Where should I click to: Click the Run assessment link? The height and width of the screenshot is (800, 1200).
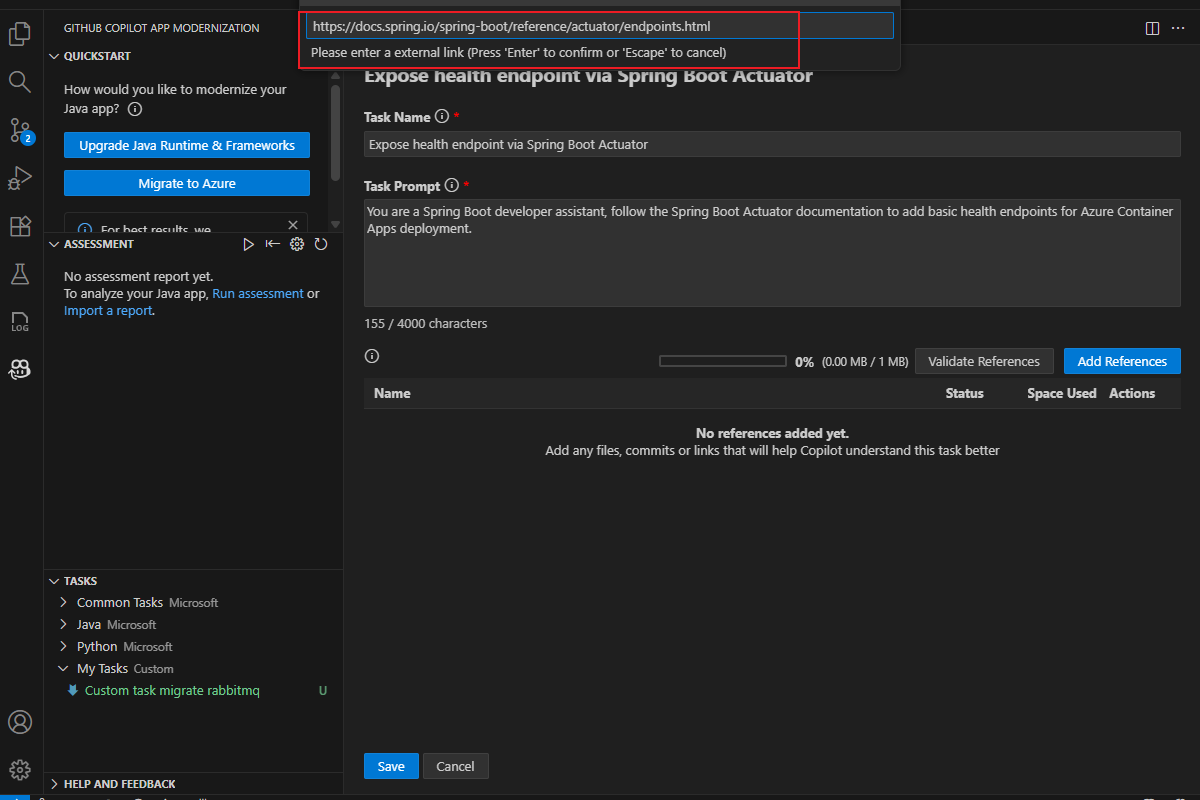tap(258, 292)
